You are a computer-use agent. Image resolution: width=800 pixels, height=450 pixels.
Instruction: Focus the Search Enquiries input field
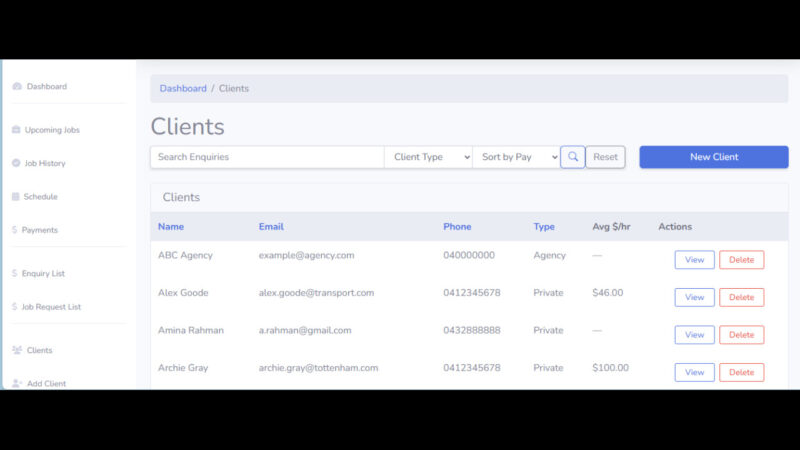[267, 157]
